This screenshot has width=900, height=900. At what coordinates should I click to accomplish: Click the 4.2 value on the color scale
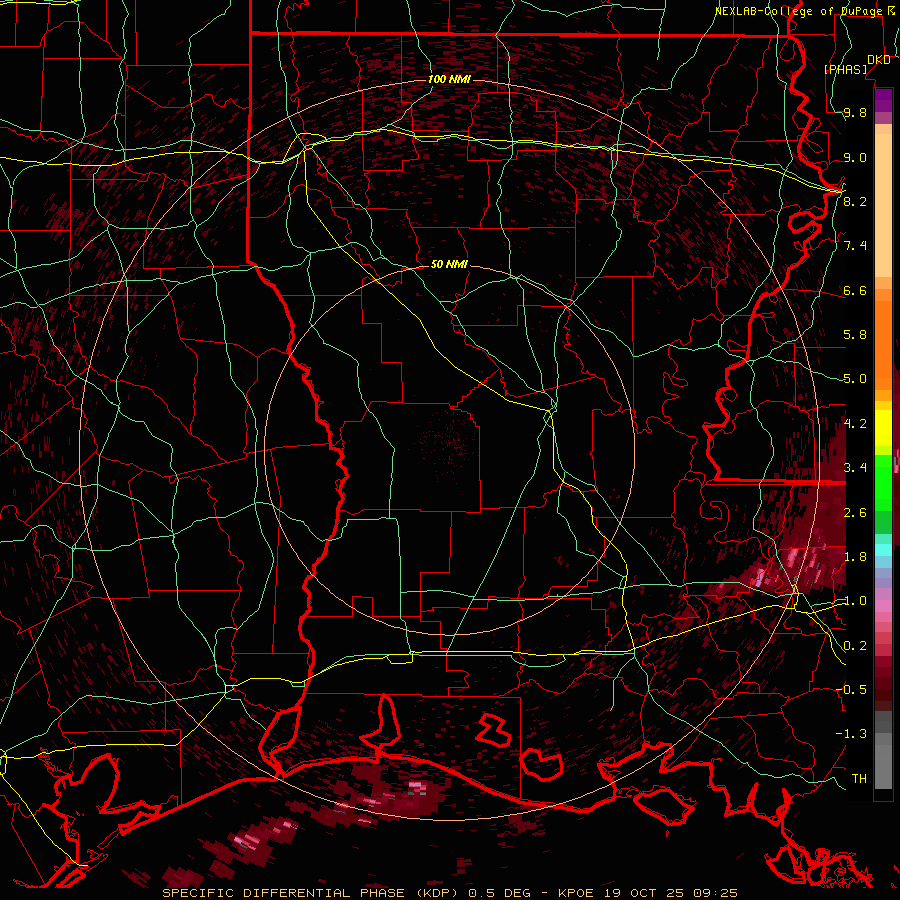click(855, 424)
